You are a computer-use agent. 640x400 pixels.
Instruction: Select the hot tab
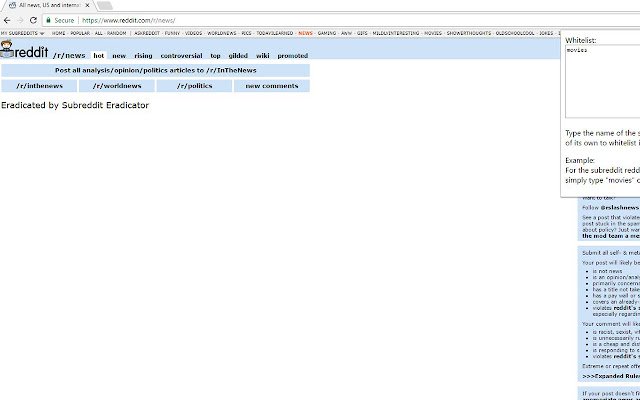pos(99,56)
